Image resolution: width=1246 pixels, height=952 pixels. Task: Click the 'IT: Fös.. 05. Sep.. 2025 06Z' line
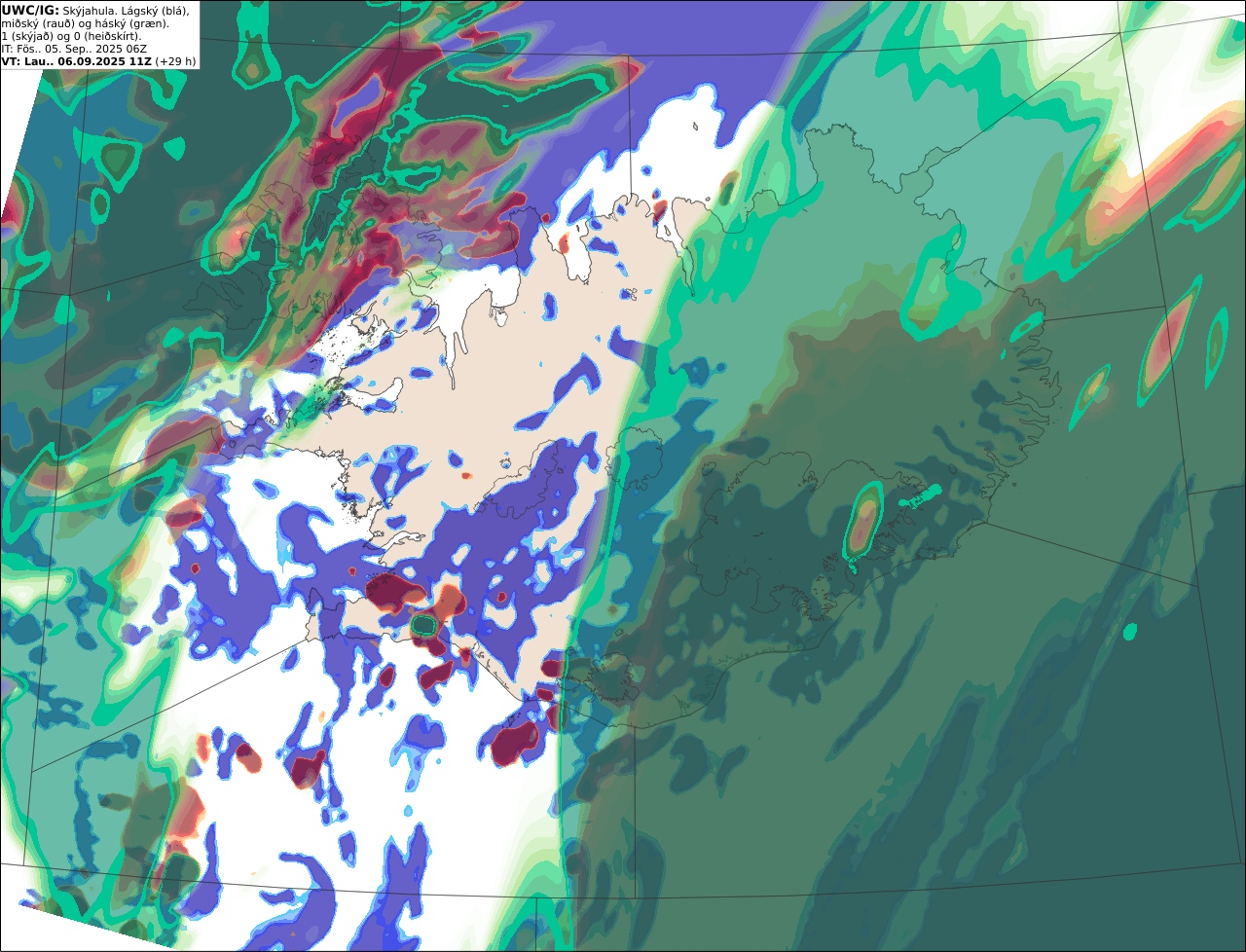coord(74,48)
